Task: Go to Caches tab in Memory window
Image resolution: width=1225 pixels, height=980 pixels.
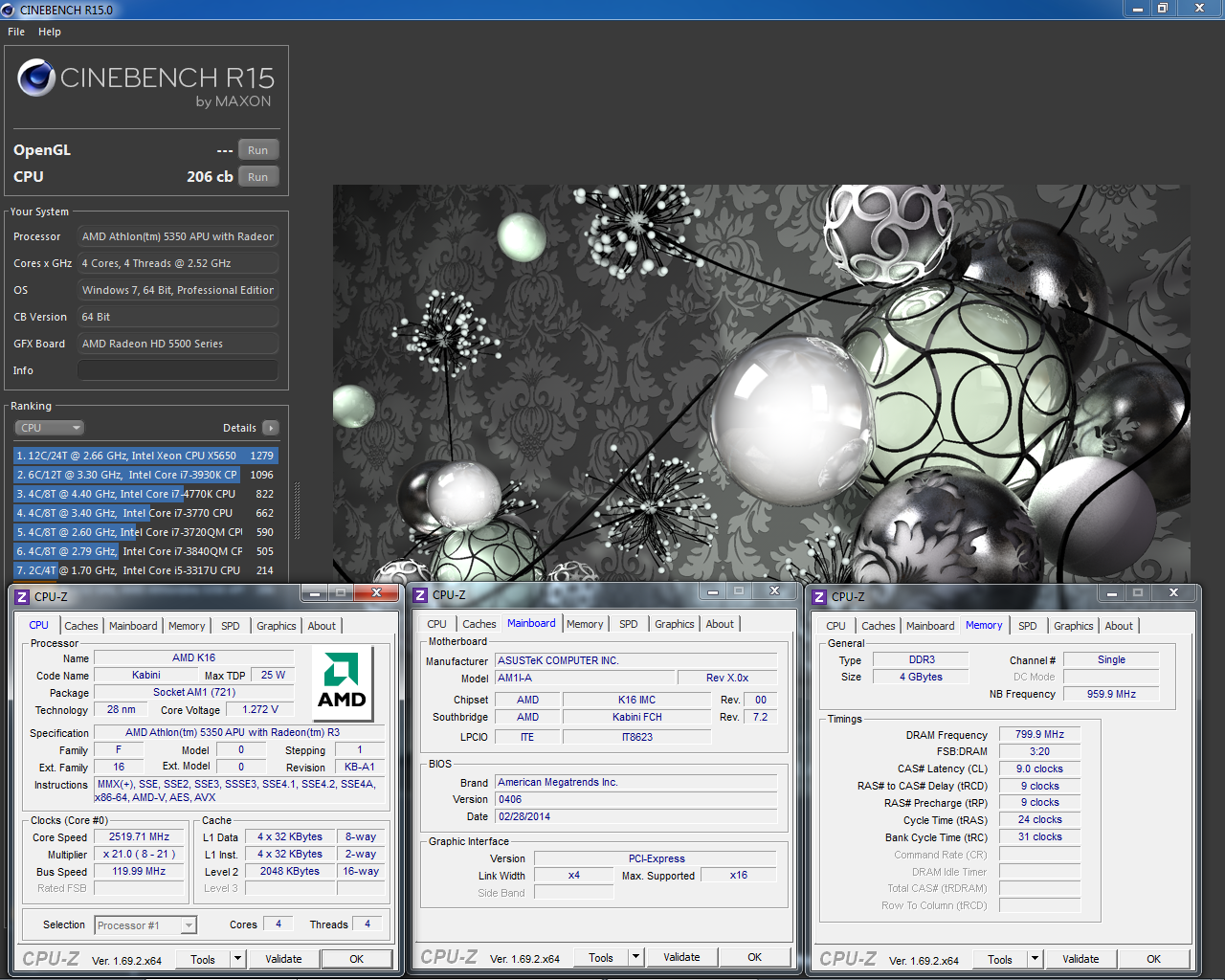Action: click(x=879, y=626)
